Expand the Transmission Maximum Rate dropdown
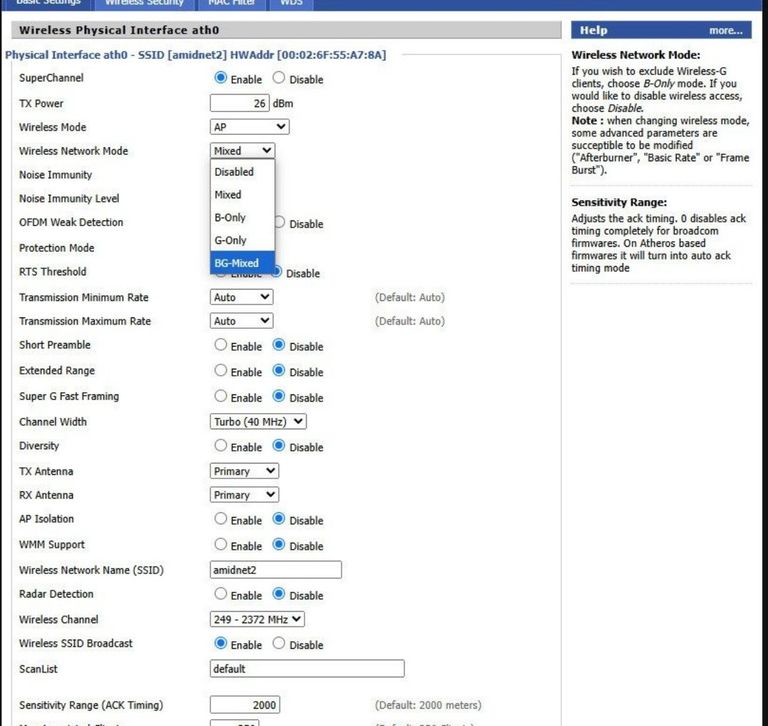This screenshot has width=768, height=726. click(x=241, y=321)
